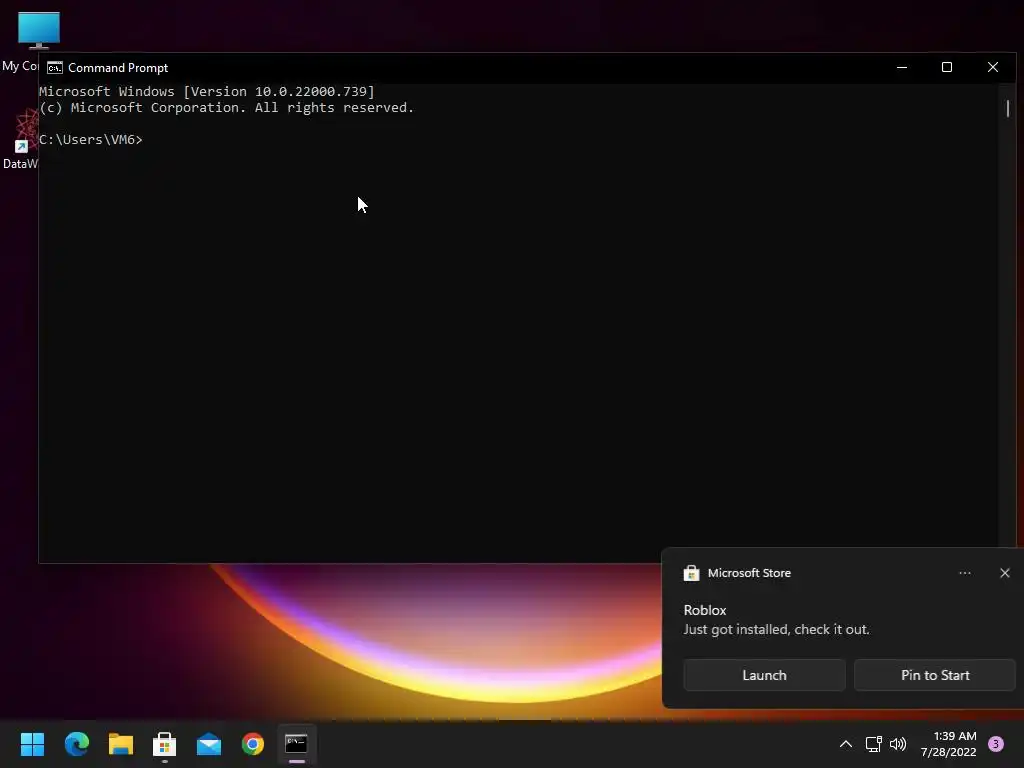This screenshot has width=1024, height=768.
Task: Launch Roblox from the notification
Action: 764,675
